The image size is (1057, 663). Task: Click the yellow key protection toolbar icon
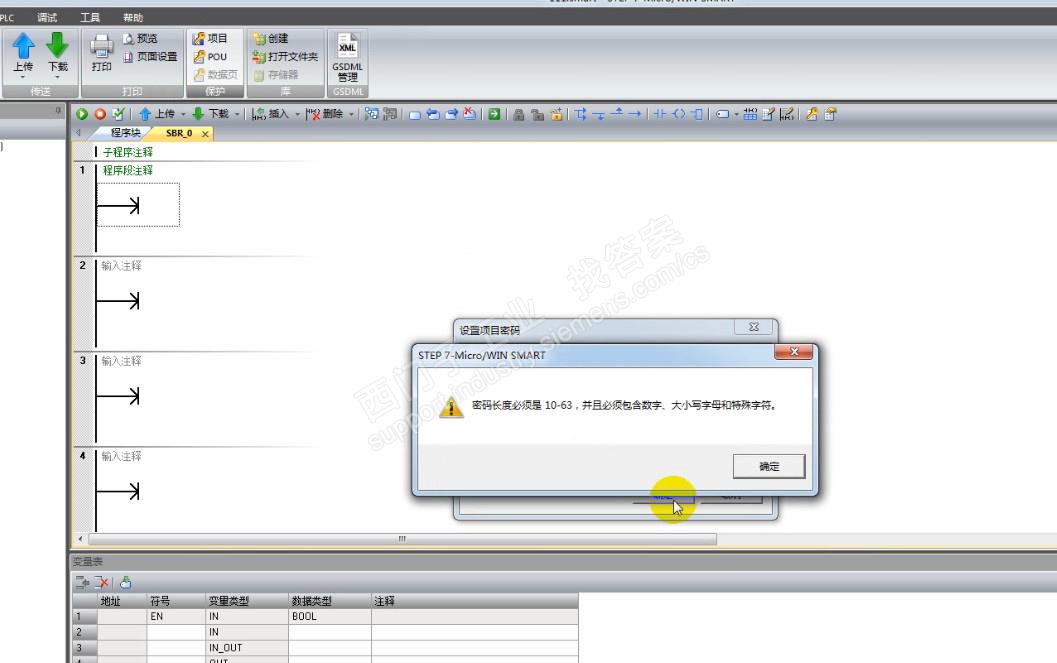click(812, 114)
